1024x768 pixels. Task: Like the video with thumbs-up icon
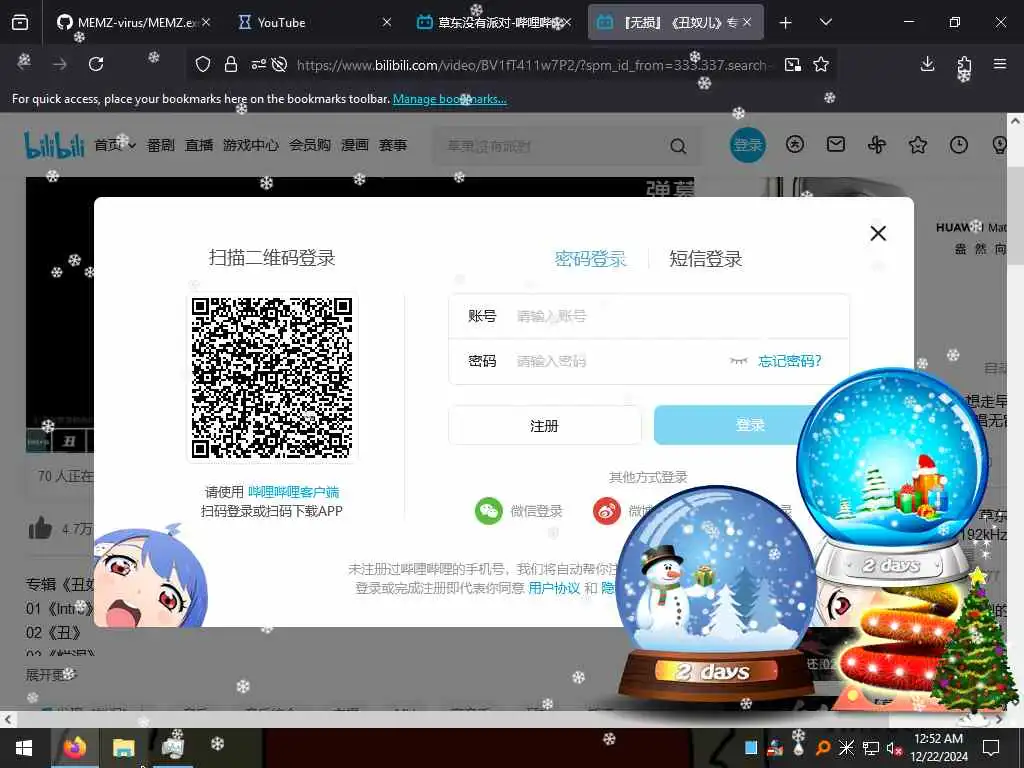click(x=40, y=528)
